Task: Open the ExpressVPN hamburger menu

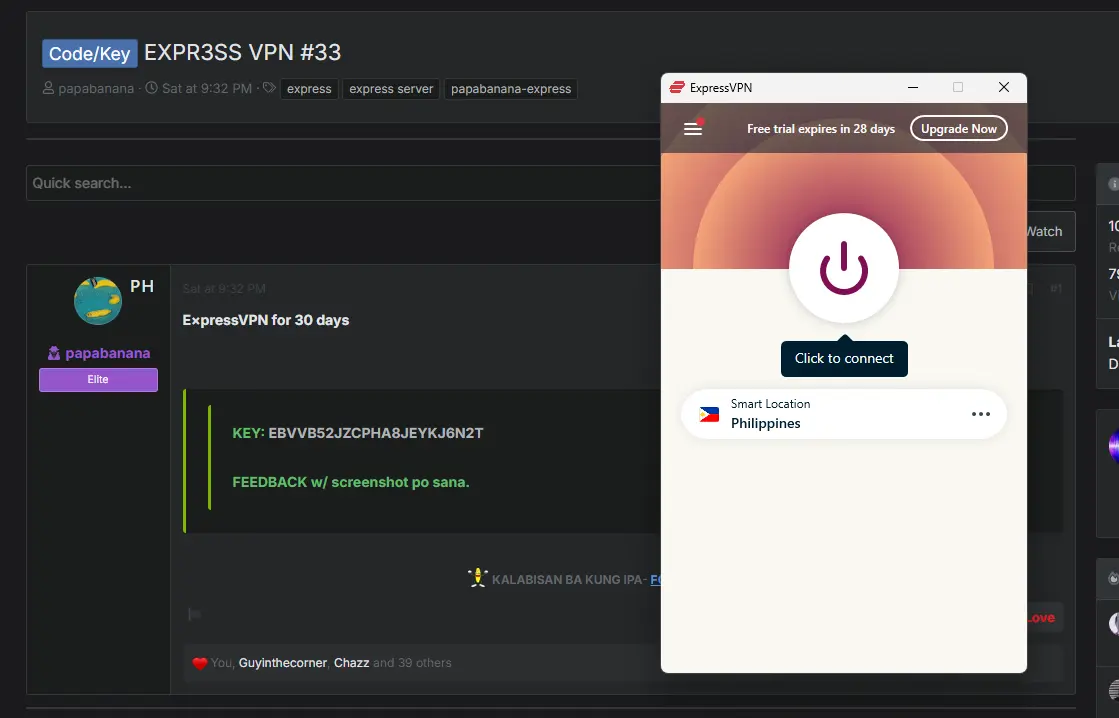Action: [x=693, y=128]
